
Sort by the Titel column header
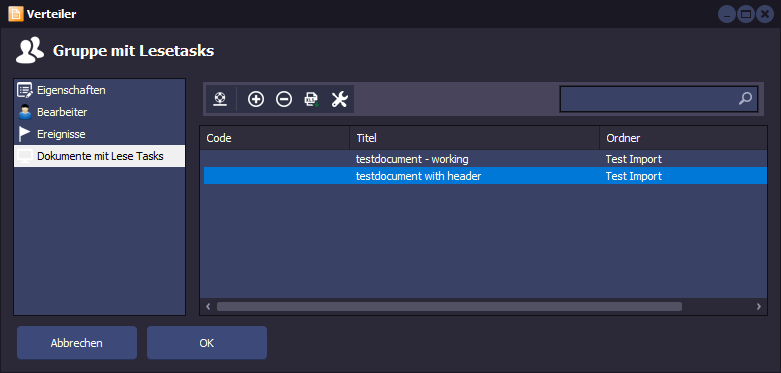click(x=475, y=138)
